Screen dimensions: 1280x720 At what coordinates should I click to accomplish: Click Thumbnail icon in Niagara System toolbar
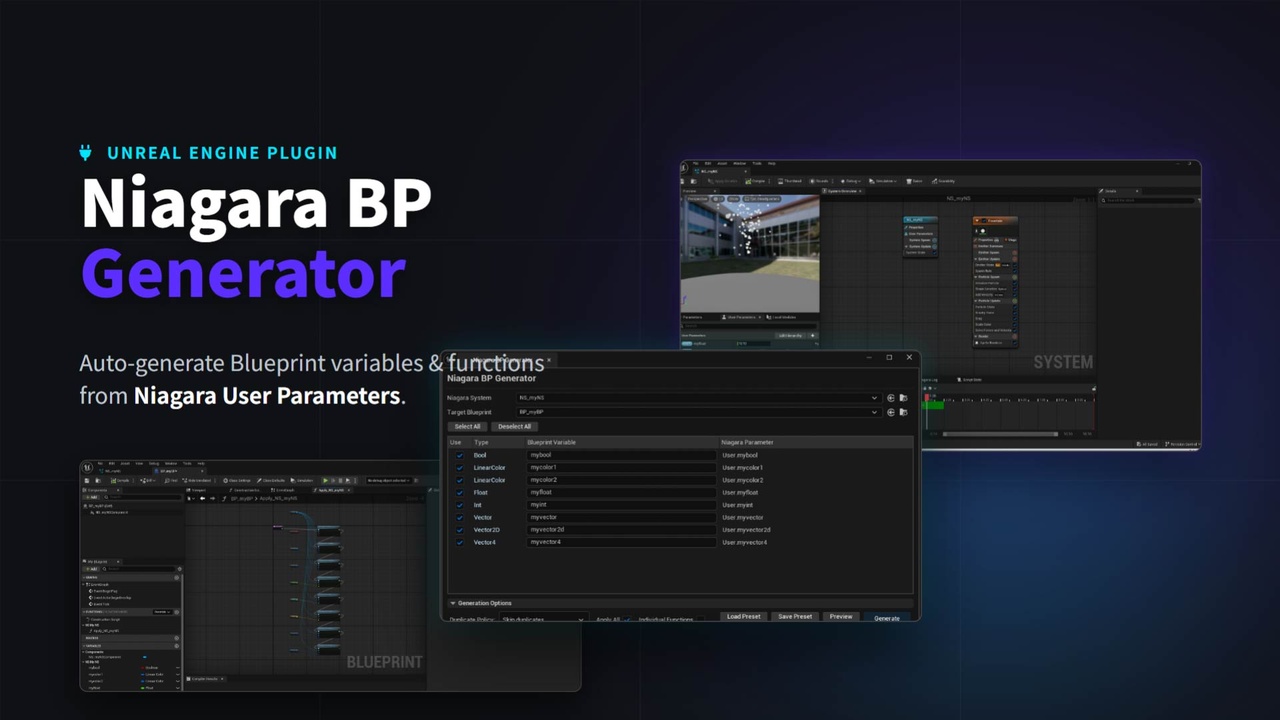(788, 181)
